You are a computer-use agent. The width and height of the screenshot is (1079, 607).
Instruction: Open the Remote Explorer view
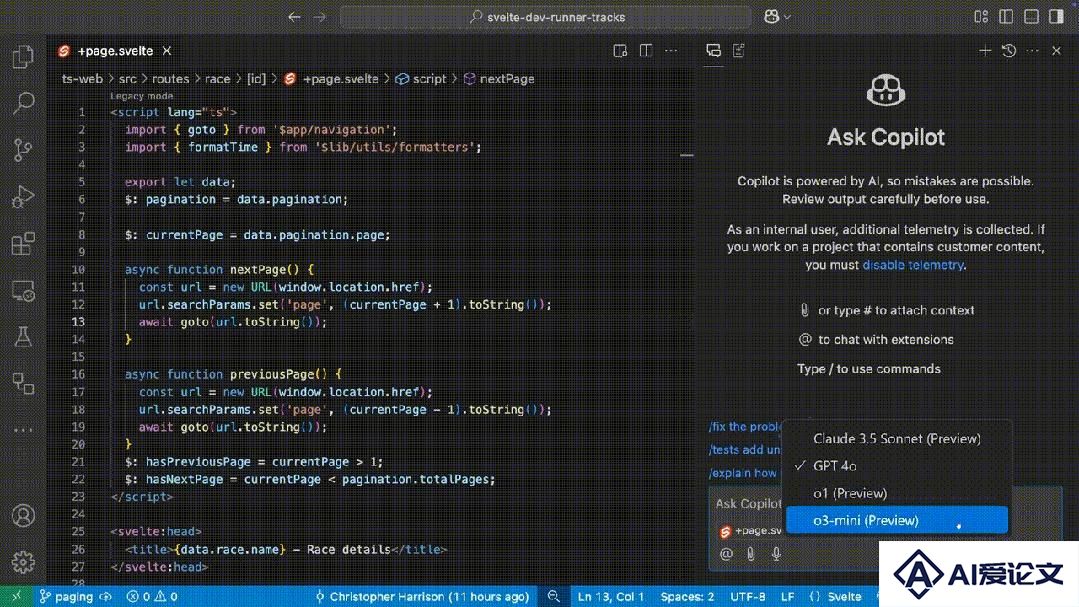point(23,291)
